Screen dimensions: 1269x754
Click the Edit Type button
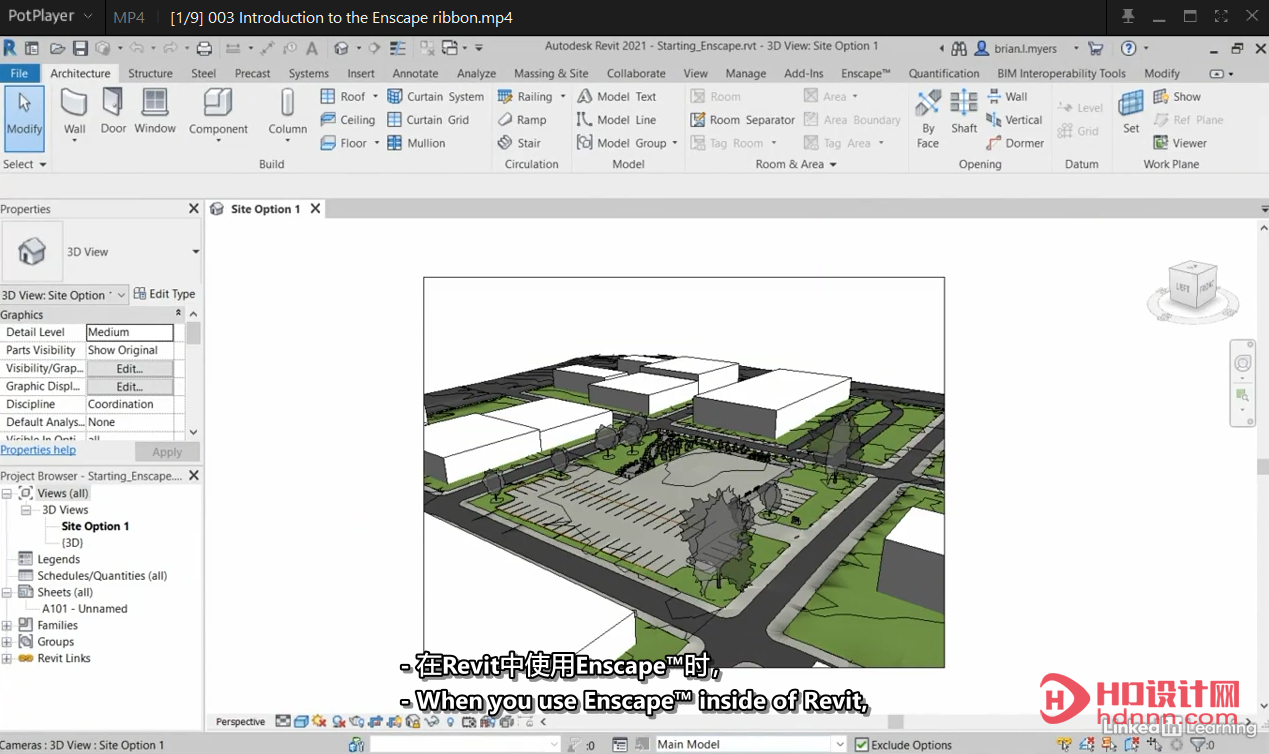point(165,294)
